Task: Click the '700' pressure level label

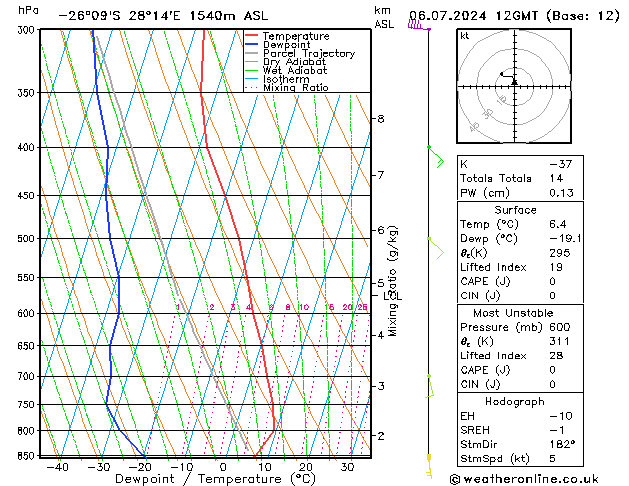Action: (x=28, y=377)
